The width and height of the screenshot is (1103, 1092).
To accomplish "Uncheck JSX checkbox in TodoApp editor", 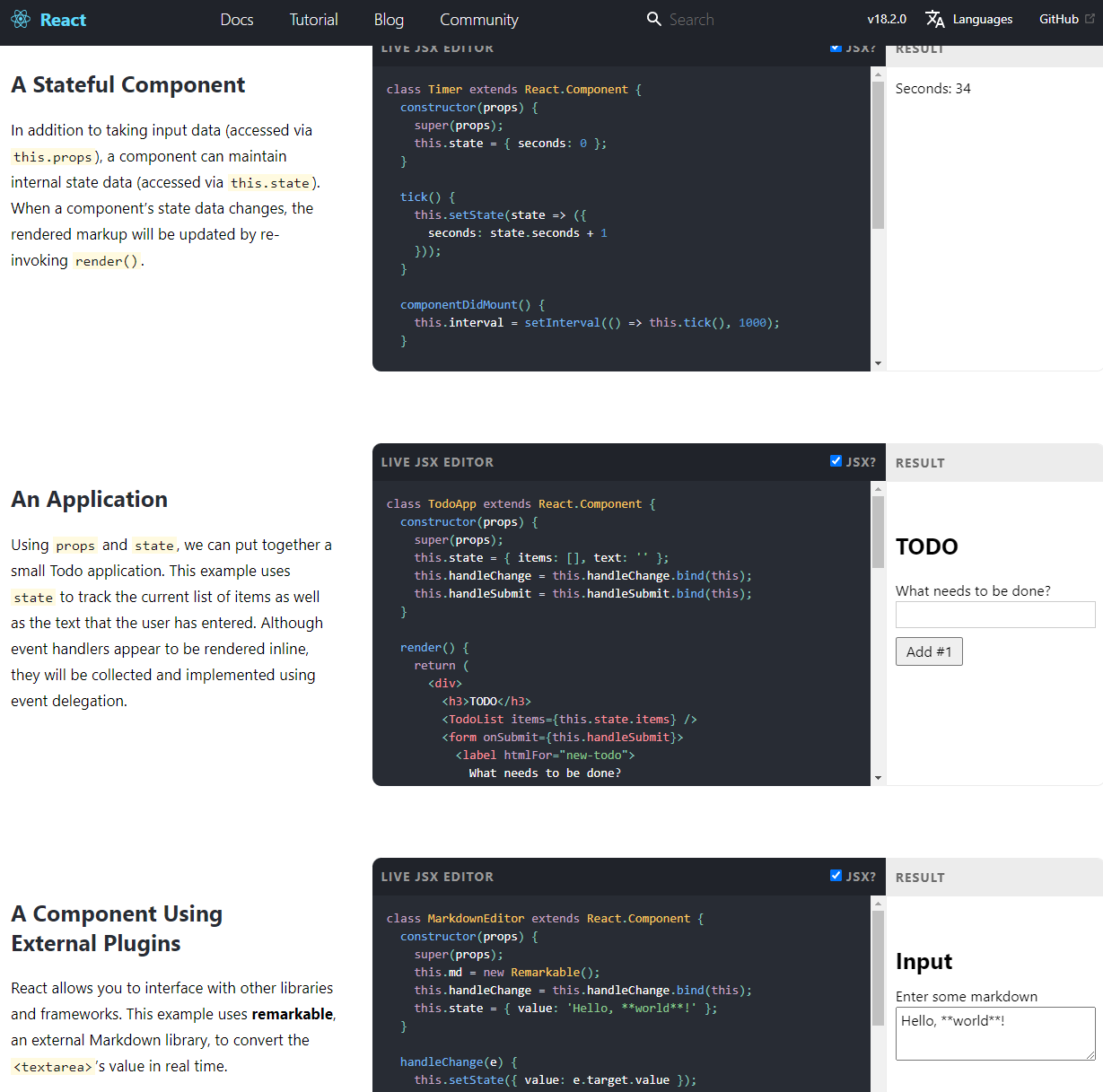I will pyautogui.click(x=836, y=461).
